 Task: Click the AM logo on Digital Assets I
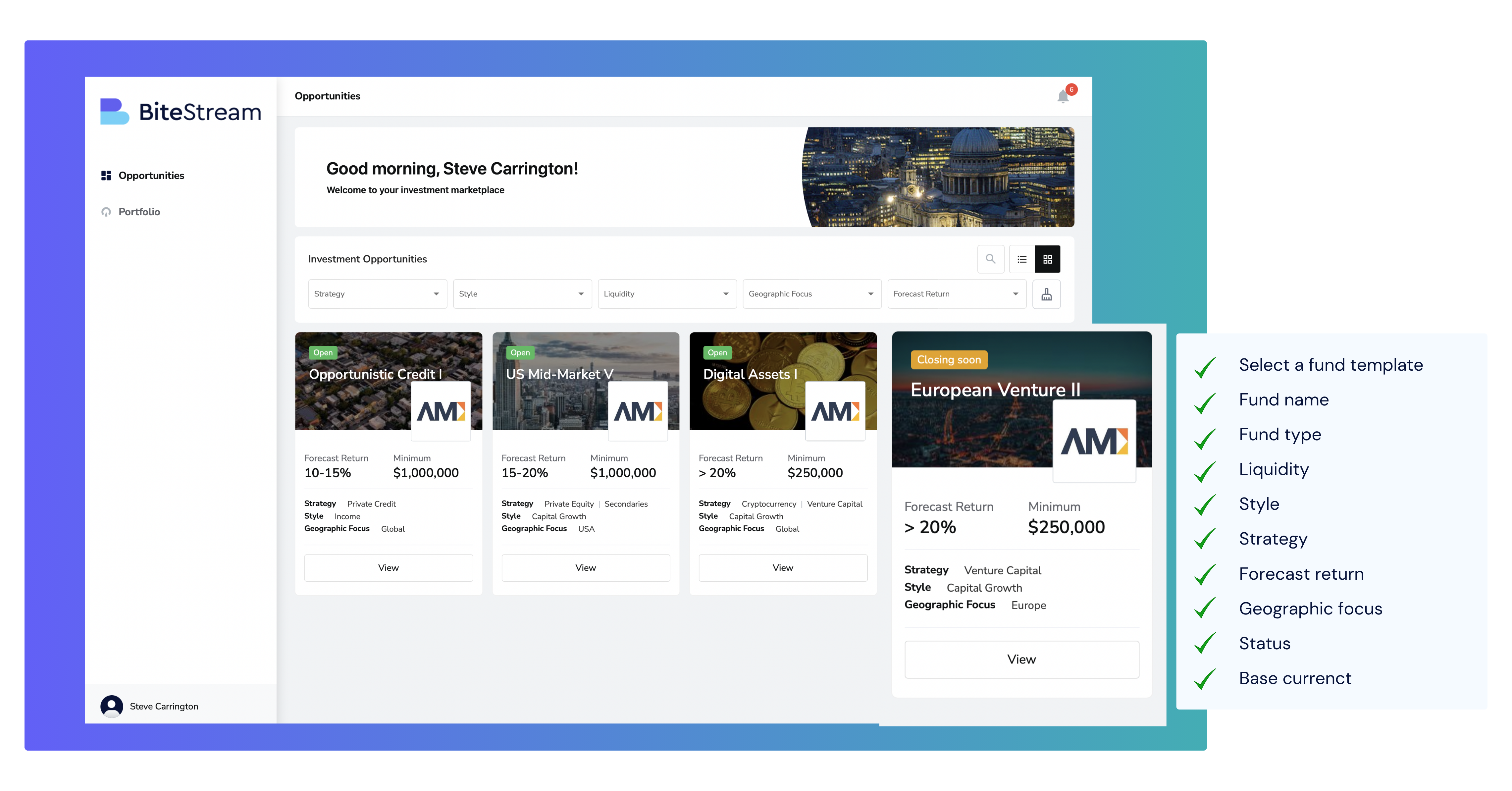[x=835, y=411]
